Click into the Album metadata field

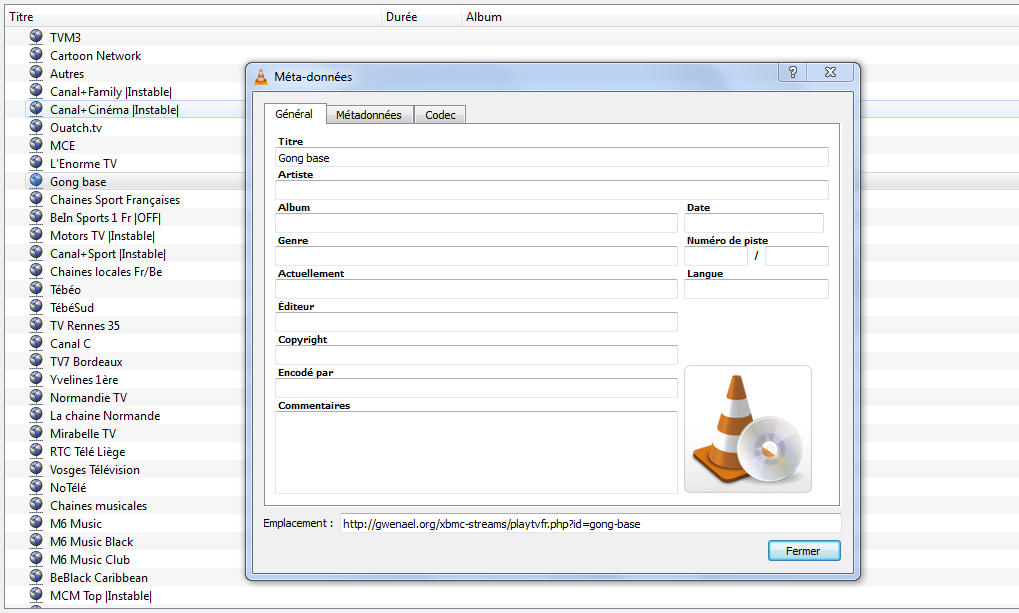[476, 223]
